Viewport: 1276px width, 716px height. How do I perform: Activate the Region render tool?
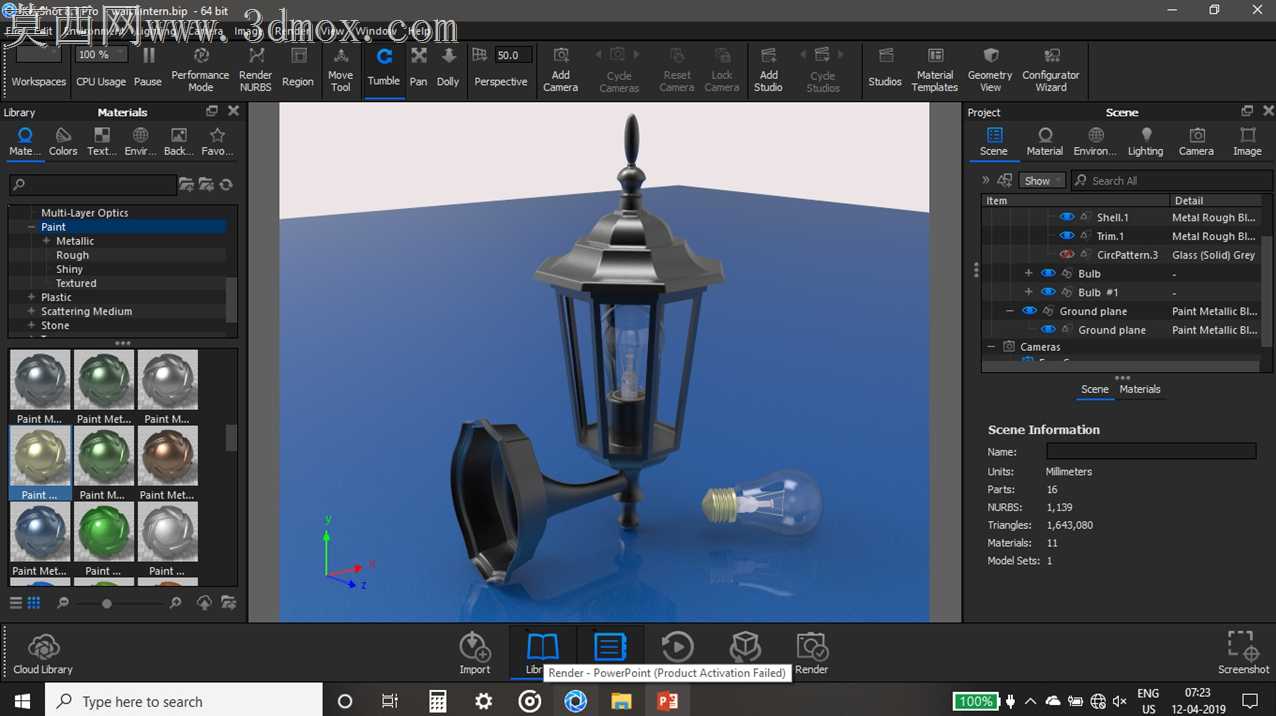(298, 68)
